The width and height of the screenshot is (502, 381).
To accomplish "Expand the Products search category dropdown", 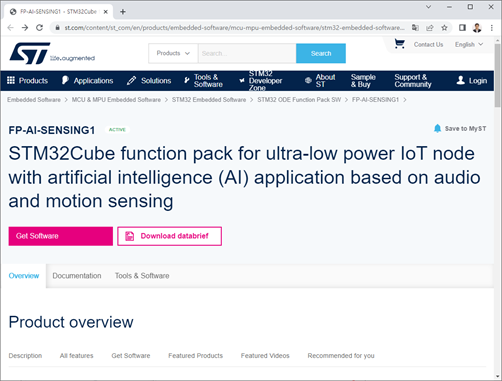I will tap(173, 53).
